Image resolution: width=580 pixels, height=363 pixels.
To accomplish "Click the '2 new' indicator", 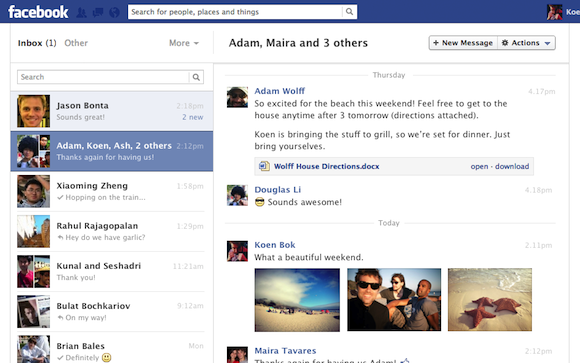I will [x=192, y=117].
